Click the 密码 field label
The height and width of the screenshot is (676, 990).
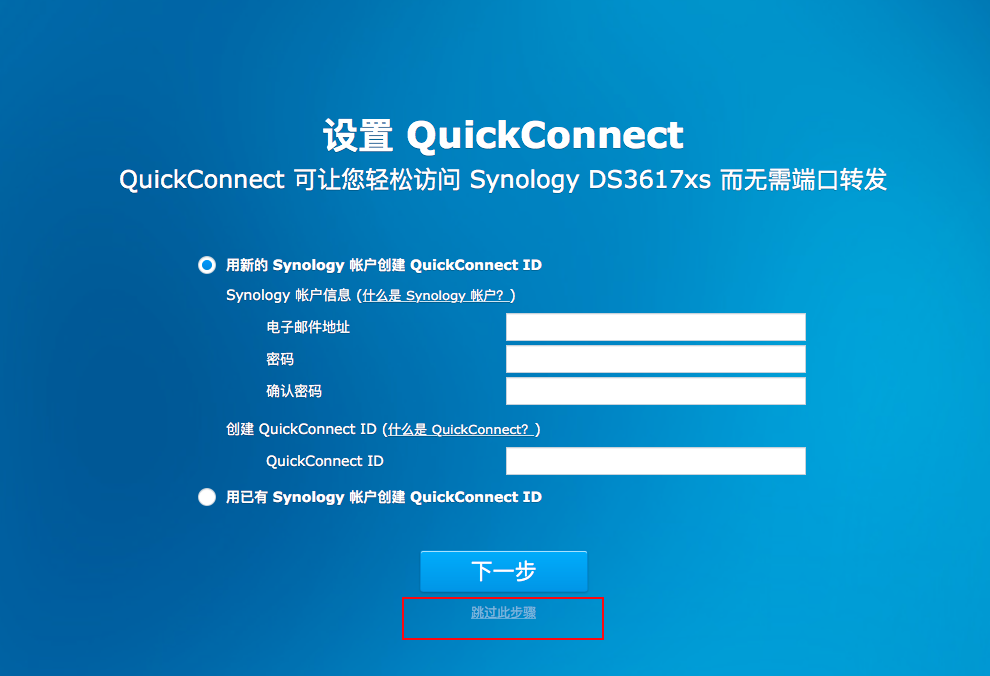tap(280, 359)
